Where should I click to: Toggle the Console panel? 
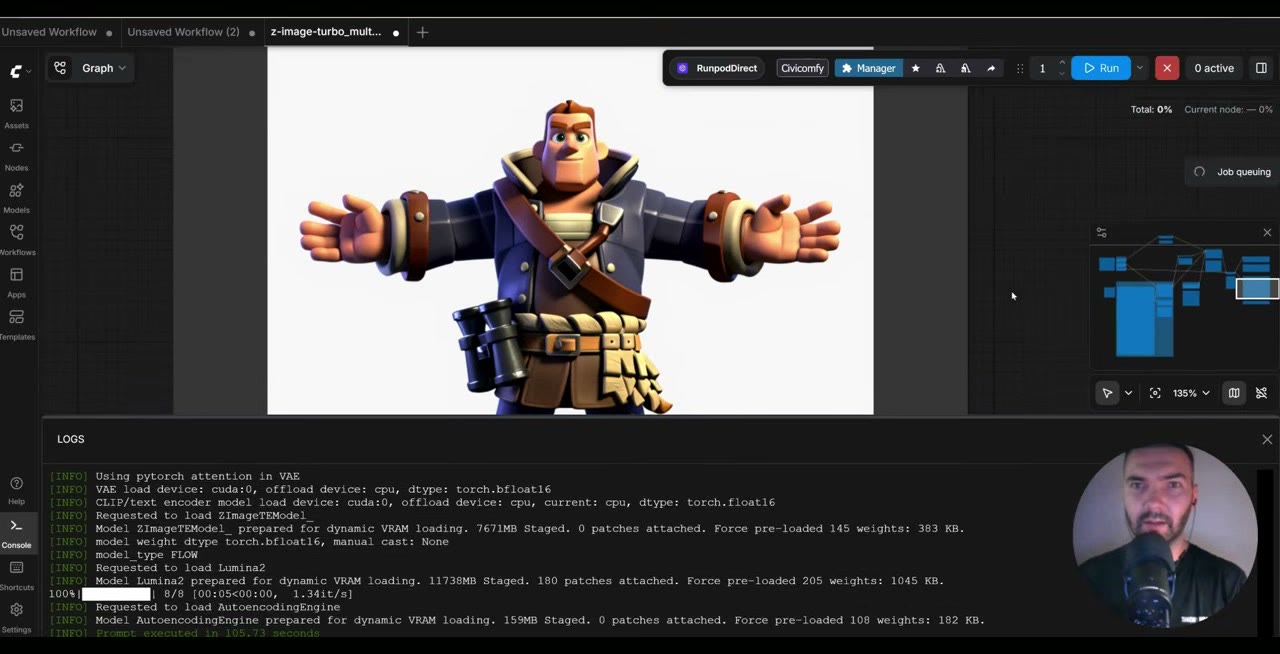16,532
